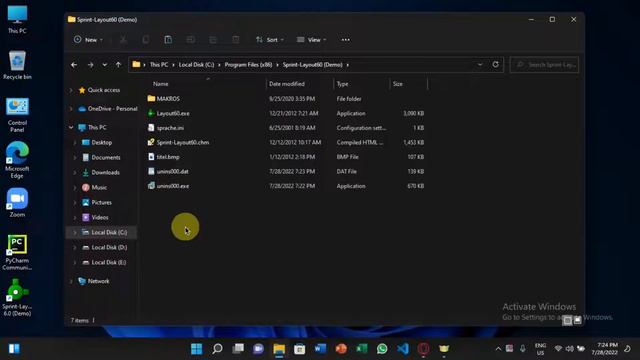This screenshot has height=360, width=640.
Task: Open Word from taskbar
Action: point(320,349)
